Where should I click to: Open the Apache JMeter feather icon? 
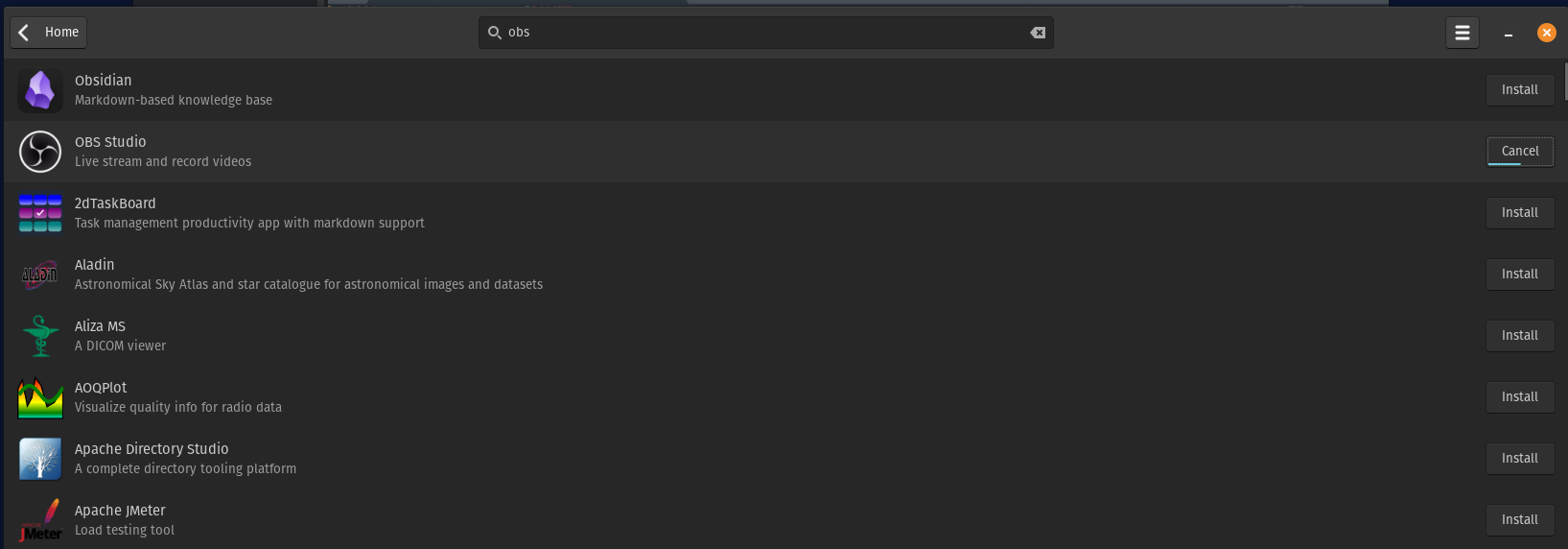click(x=40, y=520)
